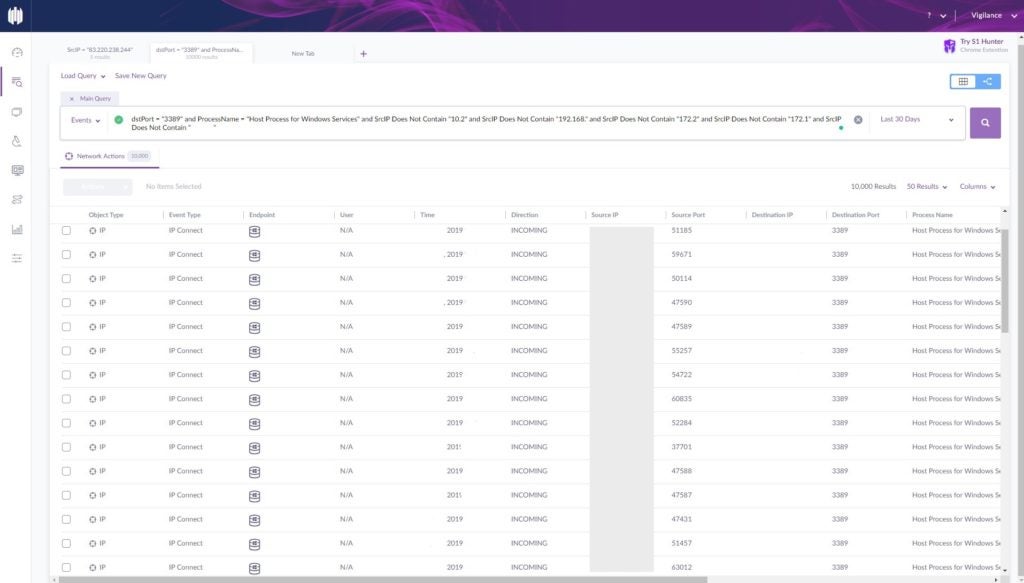
Task: Switch to graph view using the network toggle
Action: coord(988,81)
